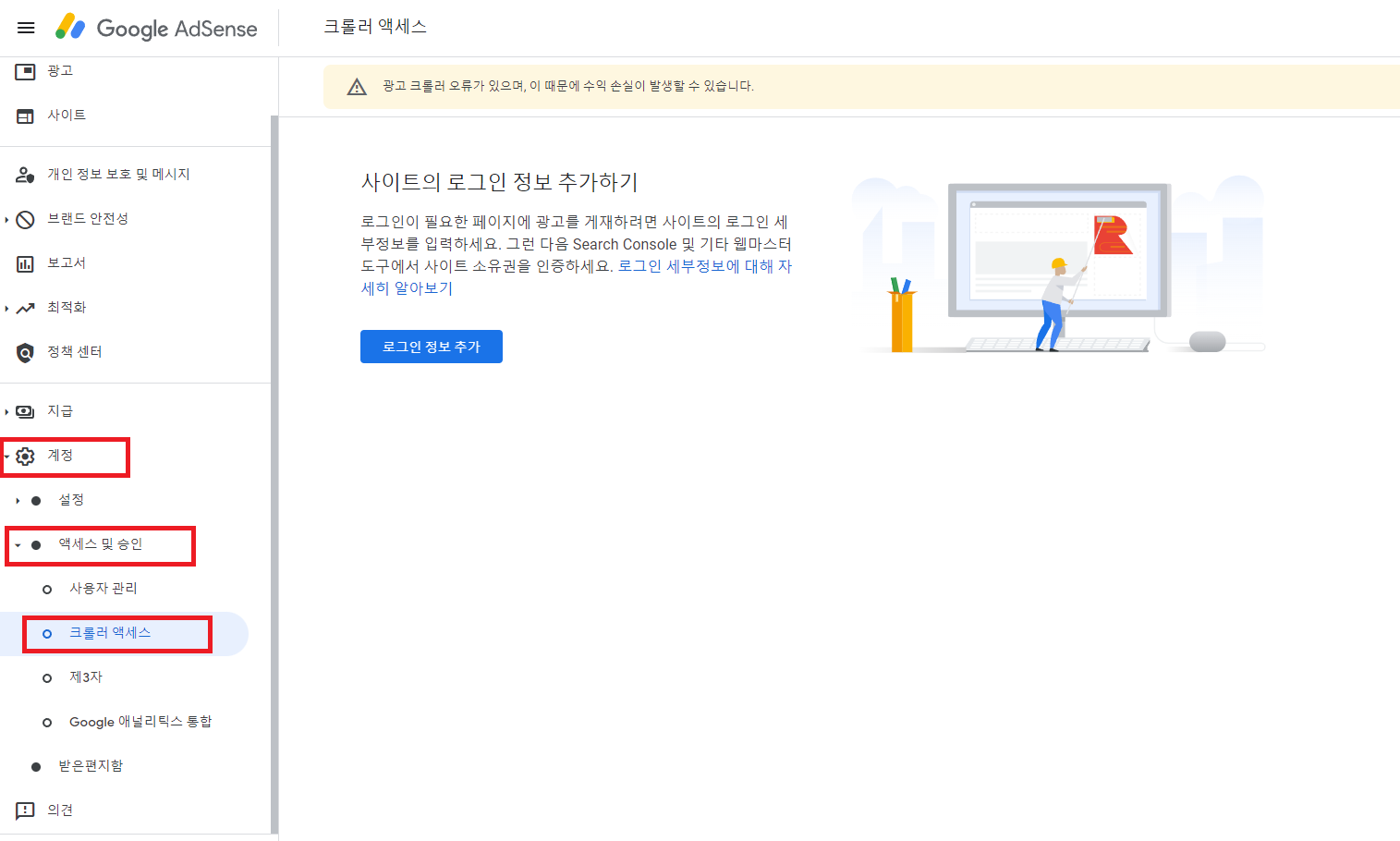1400x841 pixels.
Task: Open 정책 센터 using its icon
Action: 25,351
